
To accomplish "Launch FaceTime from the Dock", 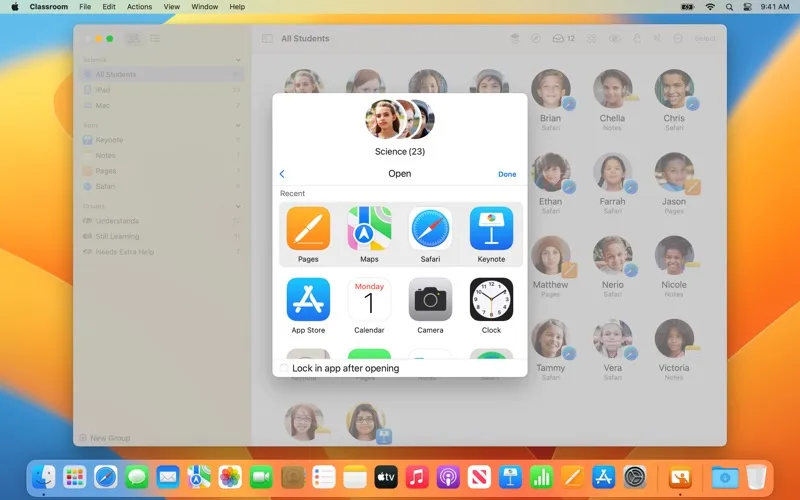I will 261,478.
